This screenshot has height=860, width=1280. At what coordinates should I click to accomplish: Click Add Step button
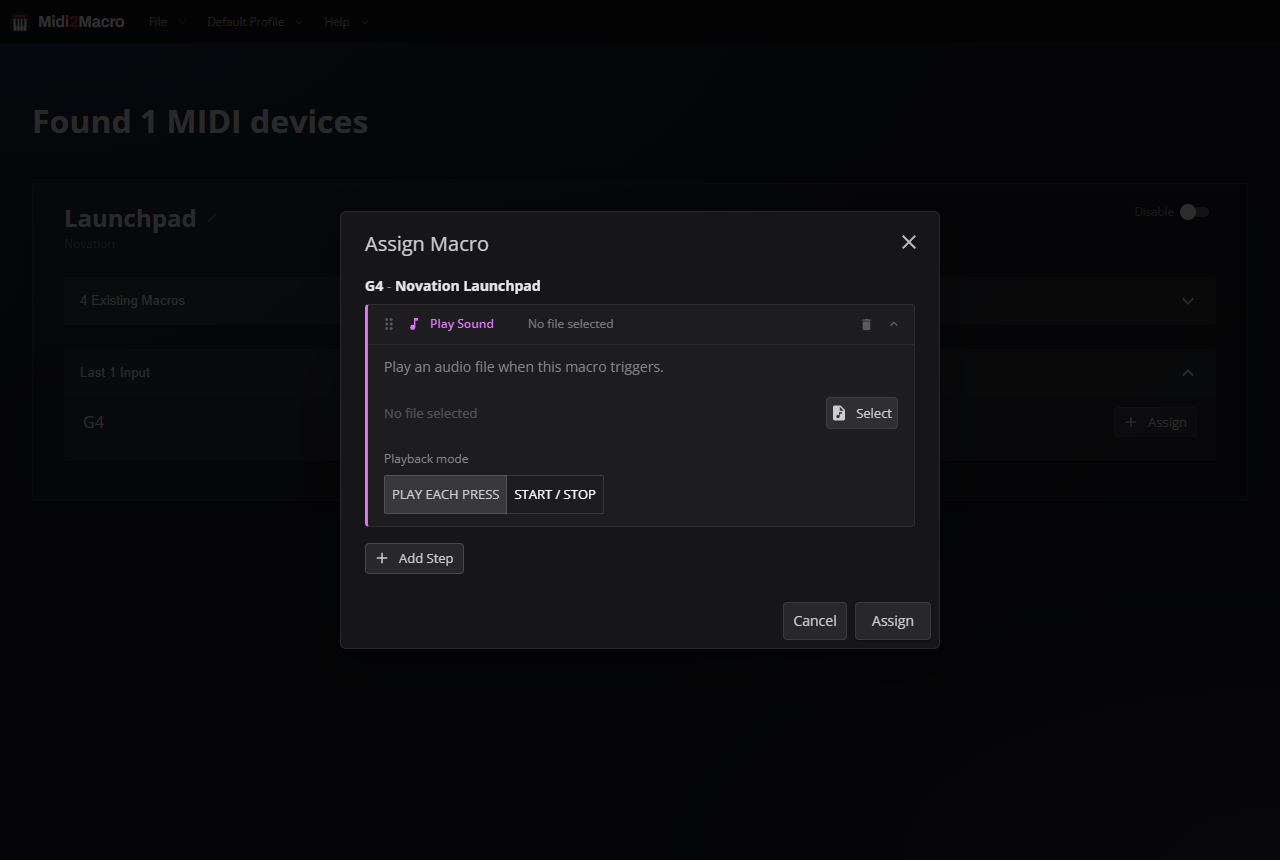[x=414, y=558]
